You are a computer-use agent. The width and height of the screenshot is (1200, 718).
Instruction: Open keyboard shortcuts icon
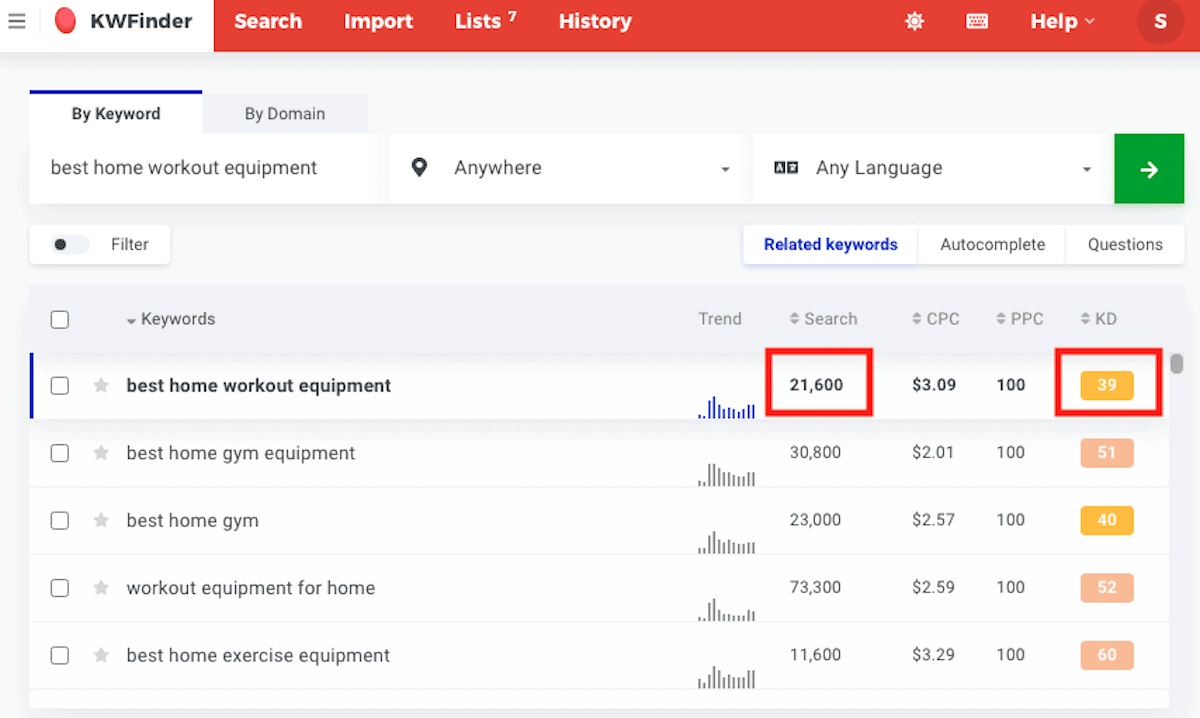[976, 22]
